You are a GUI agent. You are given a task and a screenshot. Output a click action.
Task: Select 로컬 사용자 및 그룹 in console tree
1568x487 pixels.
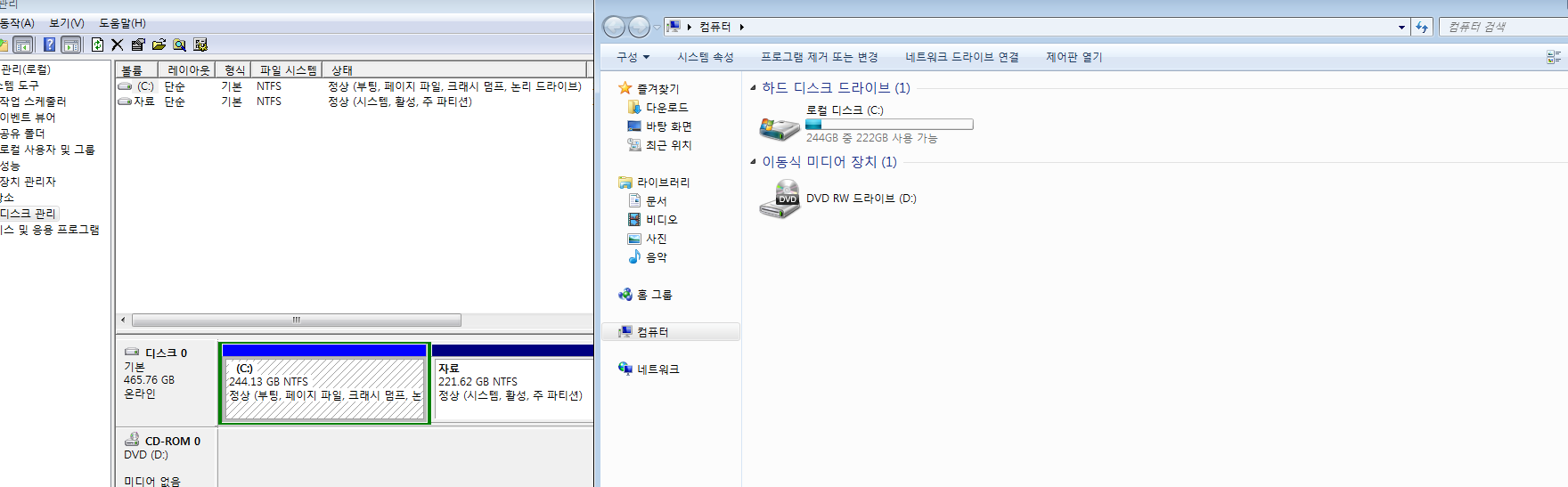click(47, 150)
